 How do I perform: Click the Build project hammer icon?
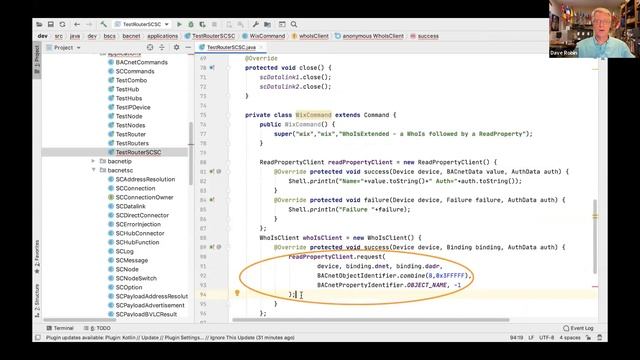coord(104,24)
